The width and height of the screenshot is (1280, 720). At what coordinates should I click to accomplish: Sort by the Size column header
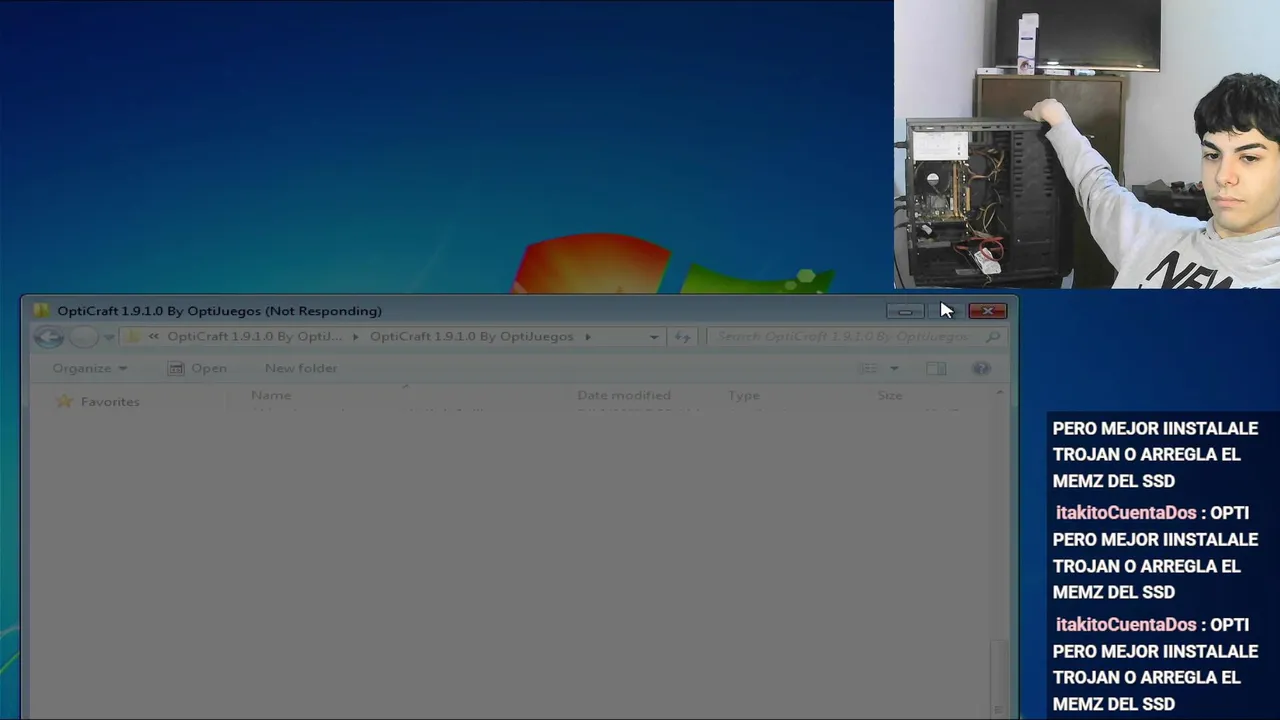click(x=890, y=395)
